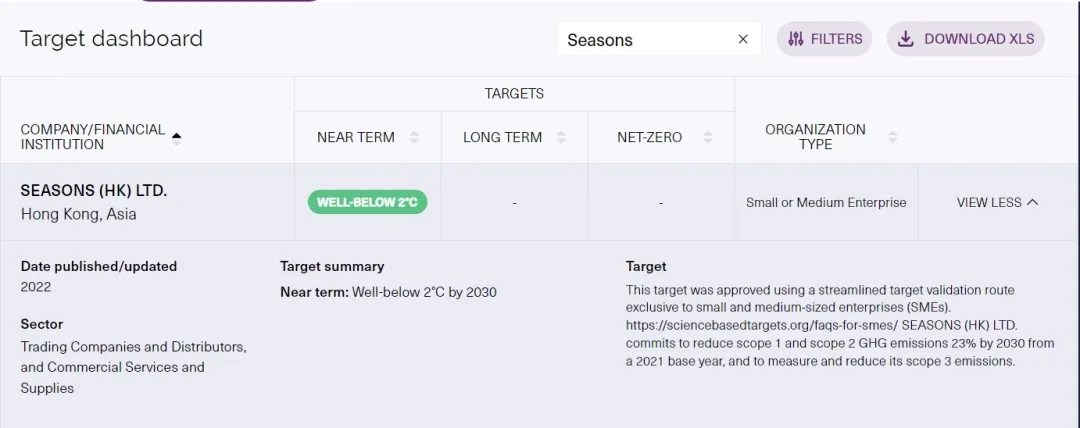The width and height of the screenshot is (1080, 428).
Task: Click the View Less chevron icon
Action: (1032, 202)
